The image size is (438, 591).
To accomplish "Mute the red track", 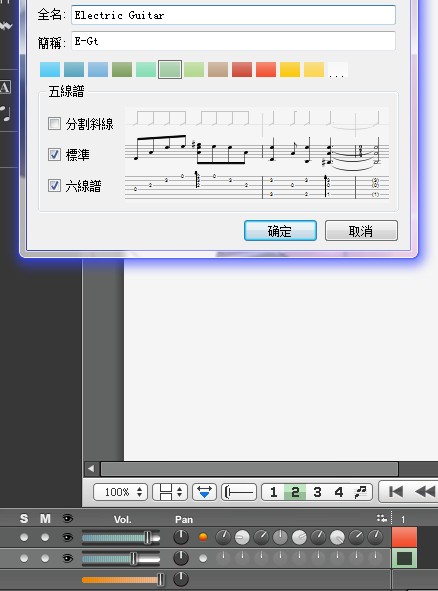I will click(x=45, y=537).
